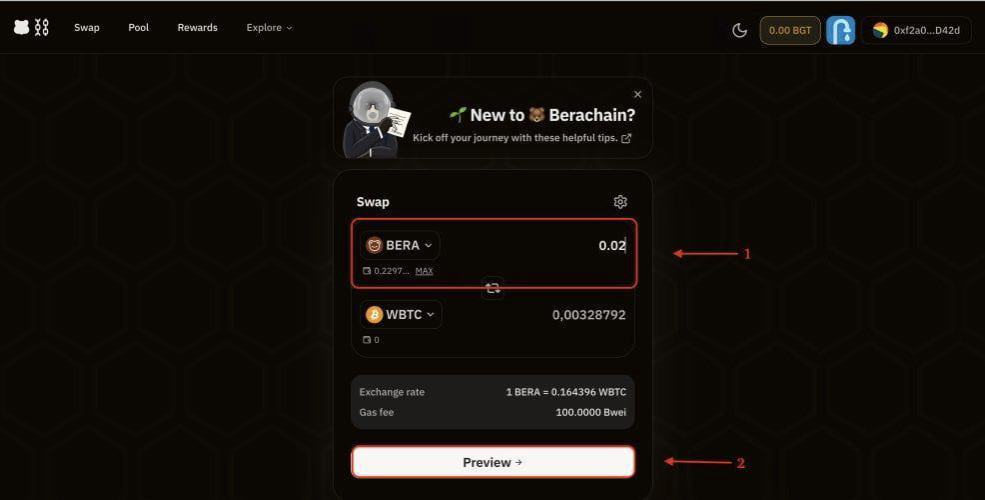Viewport: 985px width, 500px height.
Task: Click the 0.00 BGT balance button
Action: click(x=790, y=30)
